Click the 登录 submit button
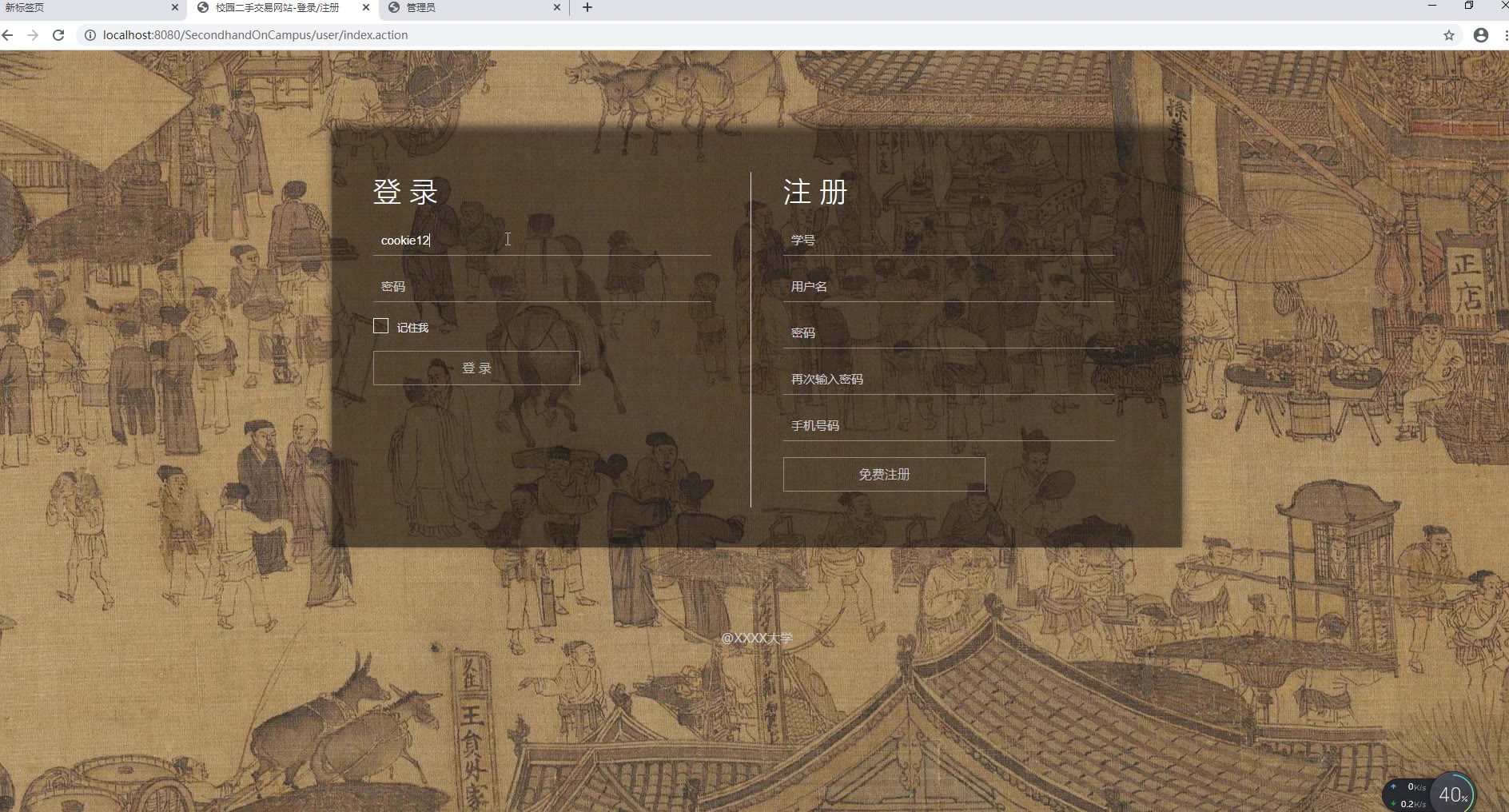This screenshot has height=812, width=1509. click(476, 368)
